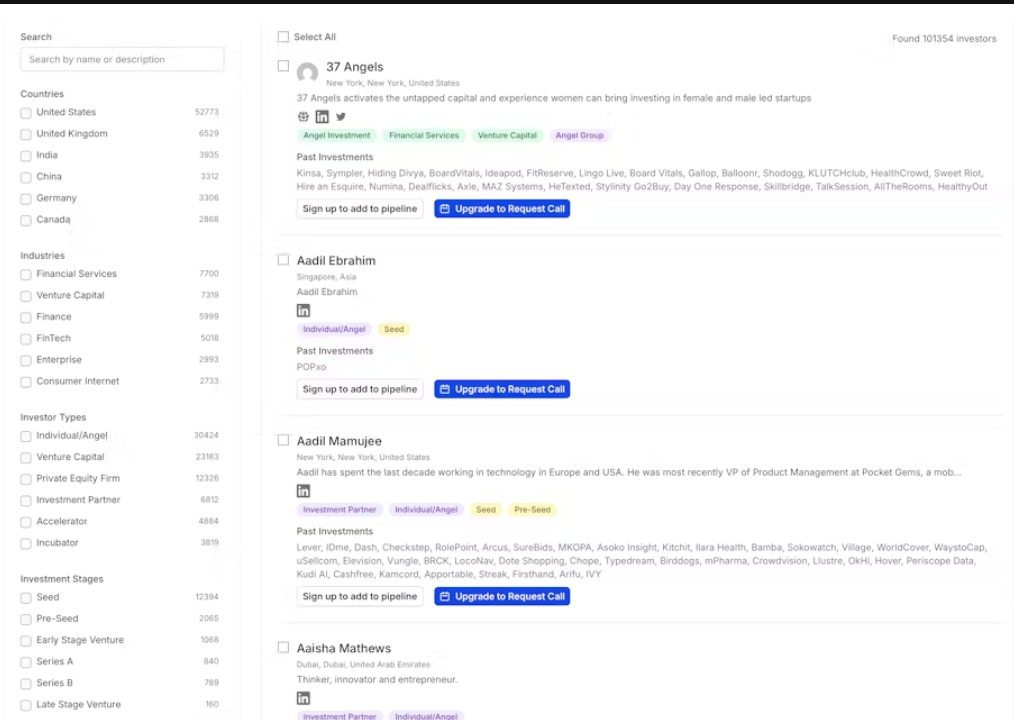Enable the Series B stage filter
The width and height of the screenshot is (1014, 720).
pos(26,684)
